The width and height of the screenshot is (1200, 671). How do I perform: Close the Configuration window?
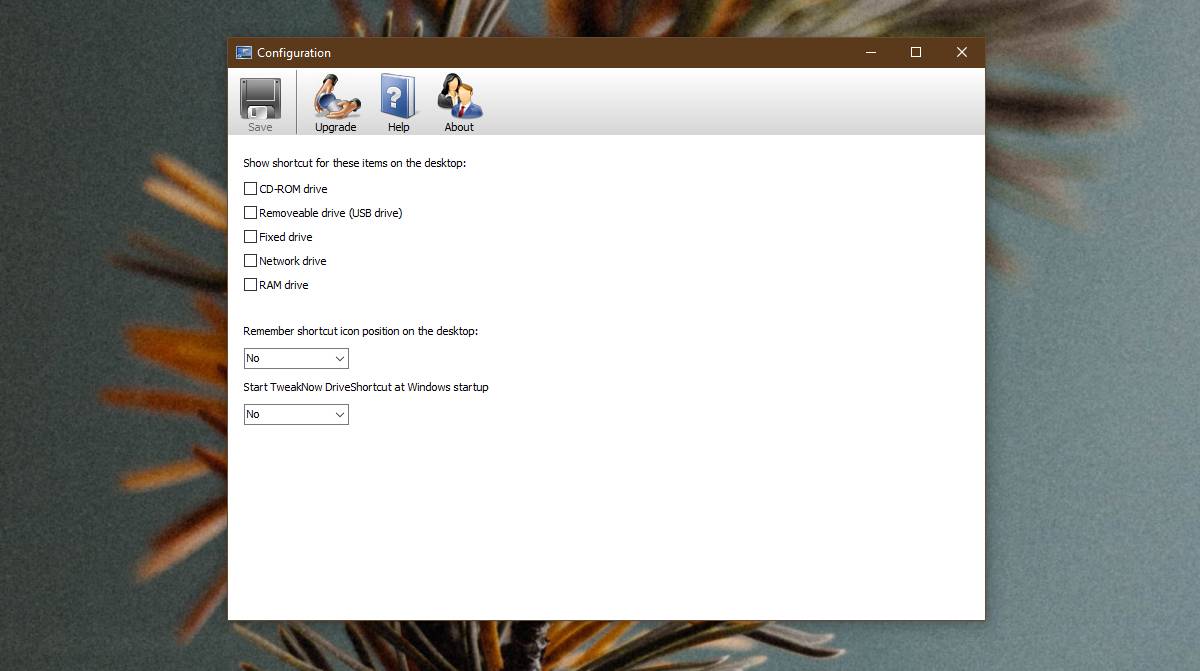tap(962, 52)
